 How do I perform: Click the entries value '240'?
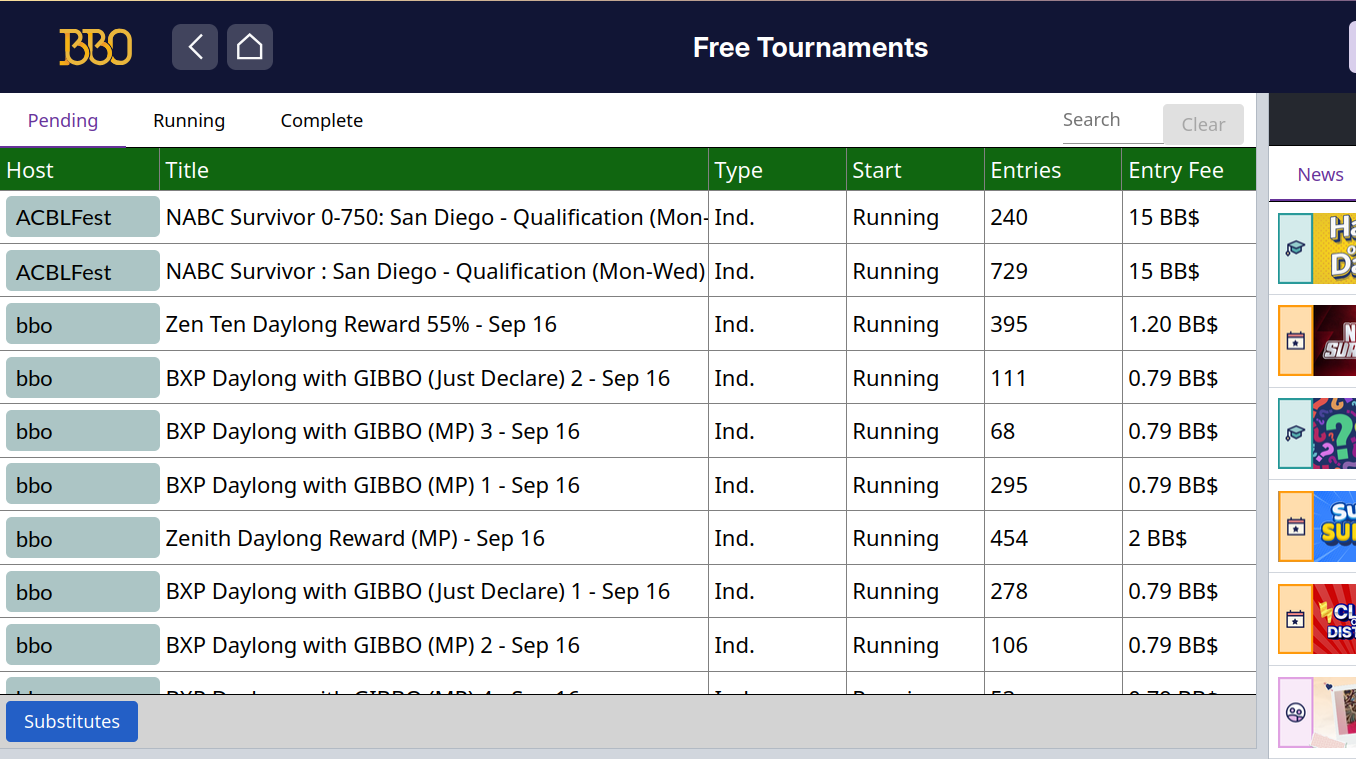coord(1009,217)
